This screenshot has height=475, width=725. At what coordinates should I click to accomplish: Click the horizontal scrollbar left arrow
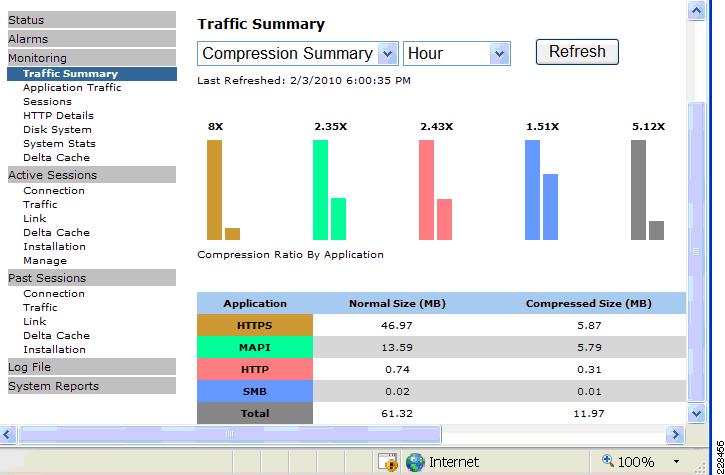point(8,434)
